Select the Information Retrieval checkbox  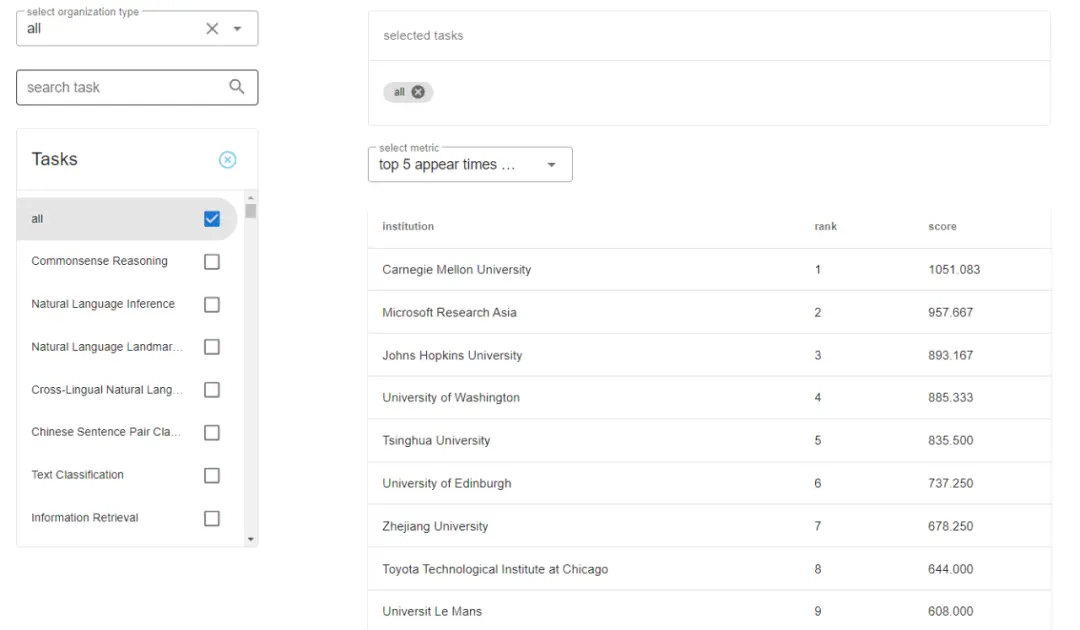212,518
